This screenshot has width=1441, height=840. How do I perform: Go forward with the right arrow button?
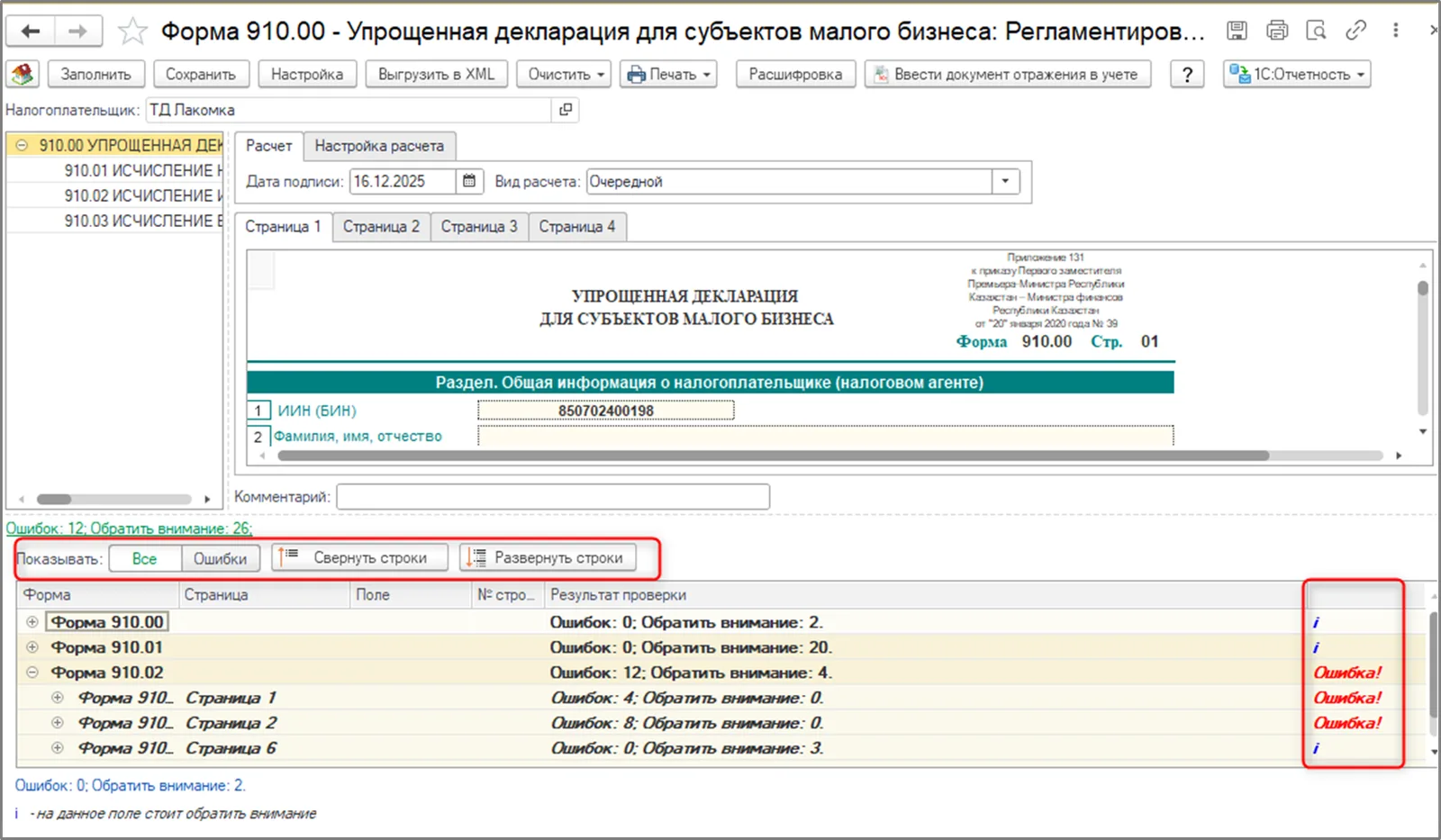point(78,32)
